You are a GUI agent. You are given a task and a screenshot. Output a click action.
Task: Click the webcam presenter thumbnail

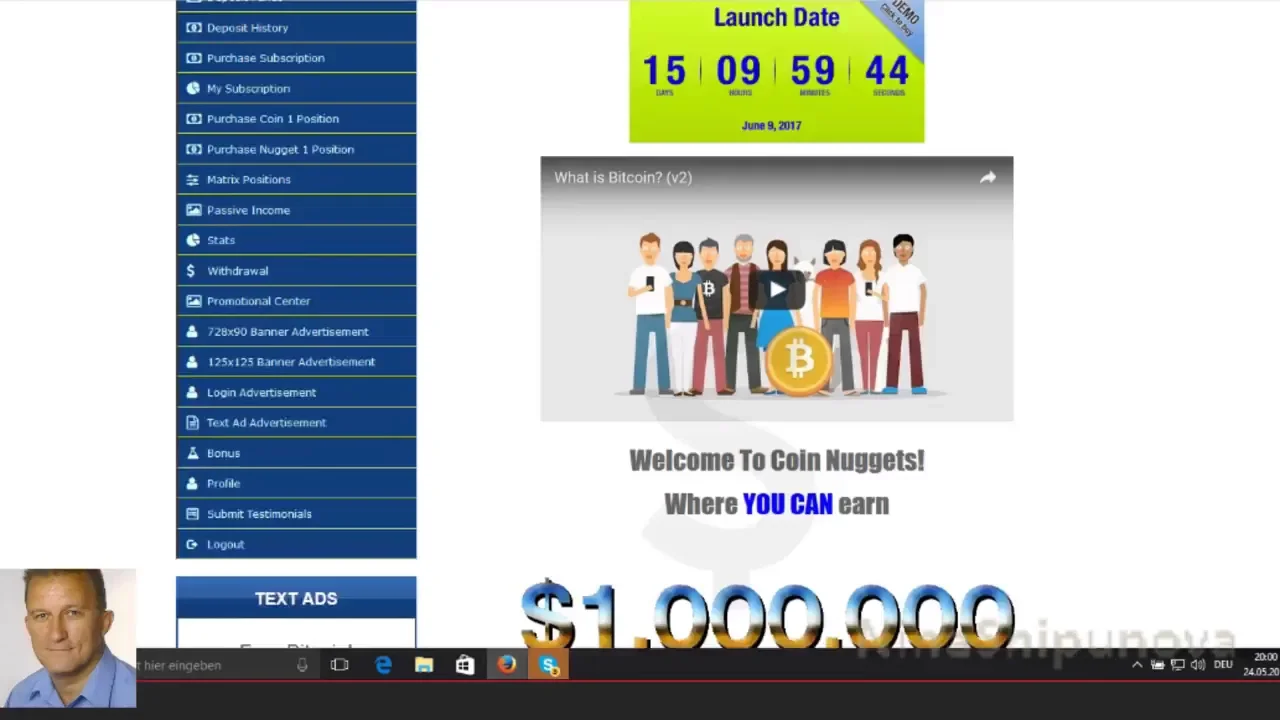pos(68,638)
